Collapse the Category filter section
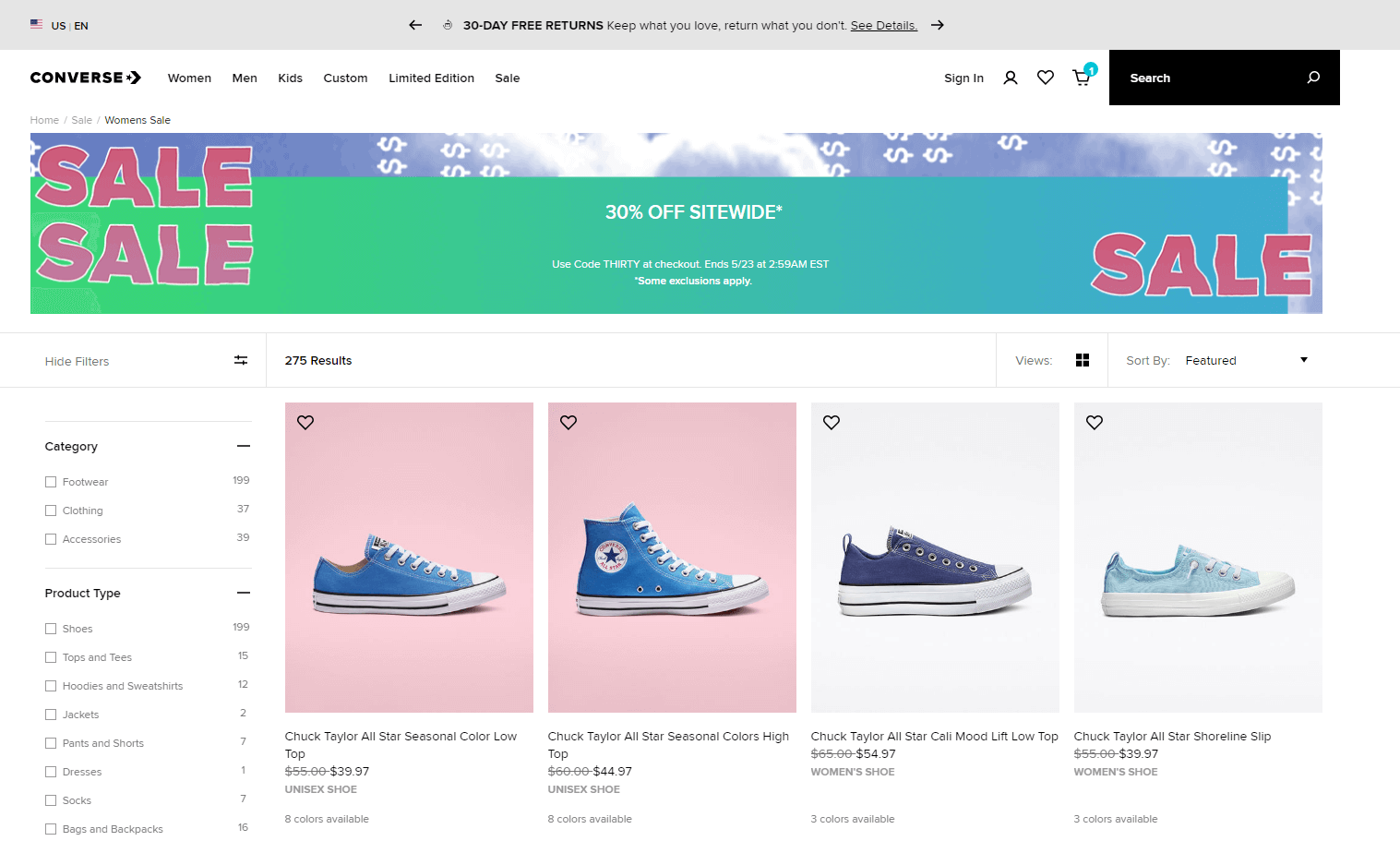 pyautogui.click(x=244, y=446)
